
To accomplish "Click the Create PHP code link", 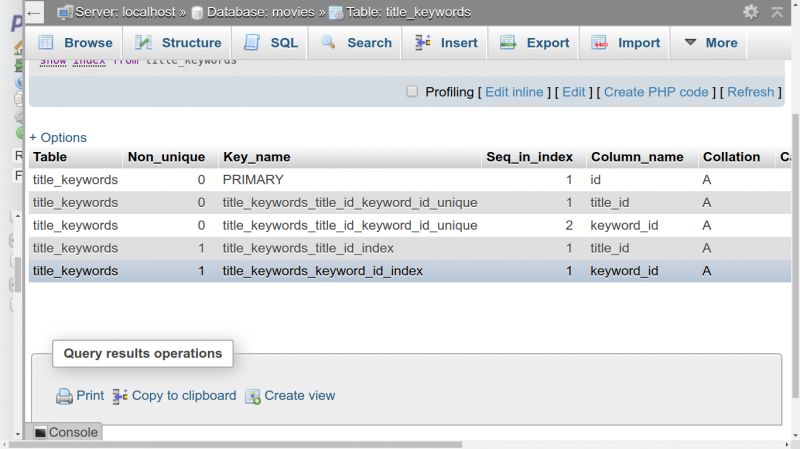I will tap(655, 92).
